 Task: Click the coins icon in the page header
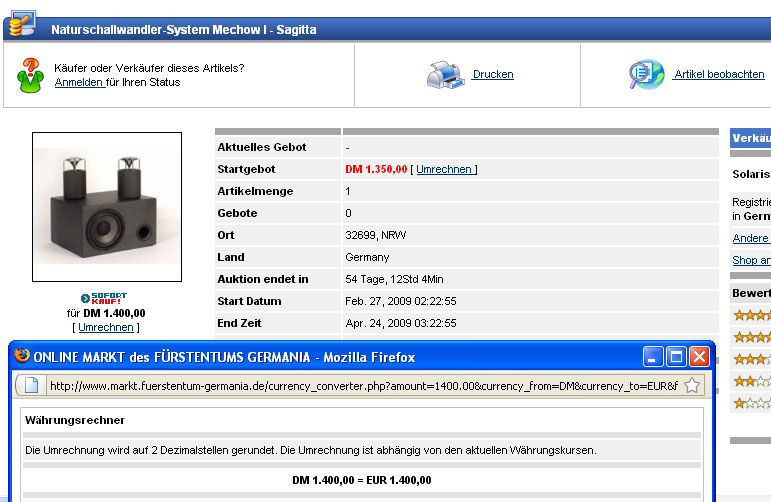22,21
